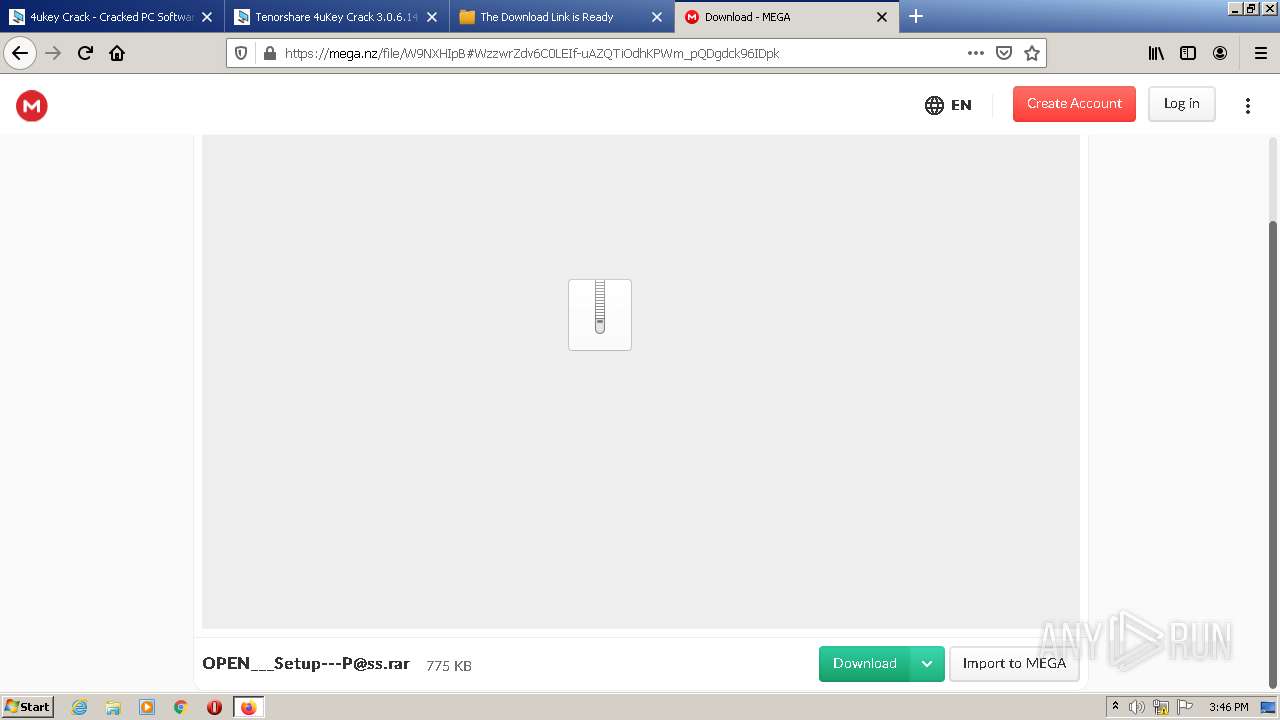Select Firefox in the taskbar

point(248,707)
